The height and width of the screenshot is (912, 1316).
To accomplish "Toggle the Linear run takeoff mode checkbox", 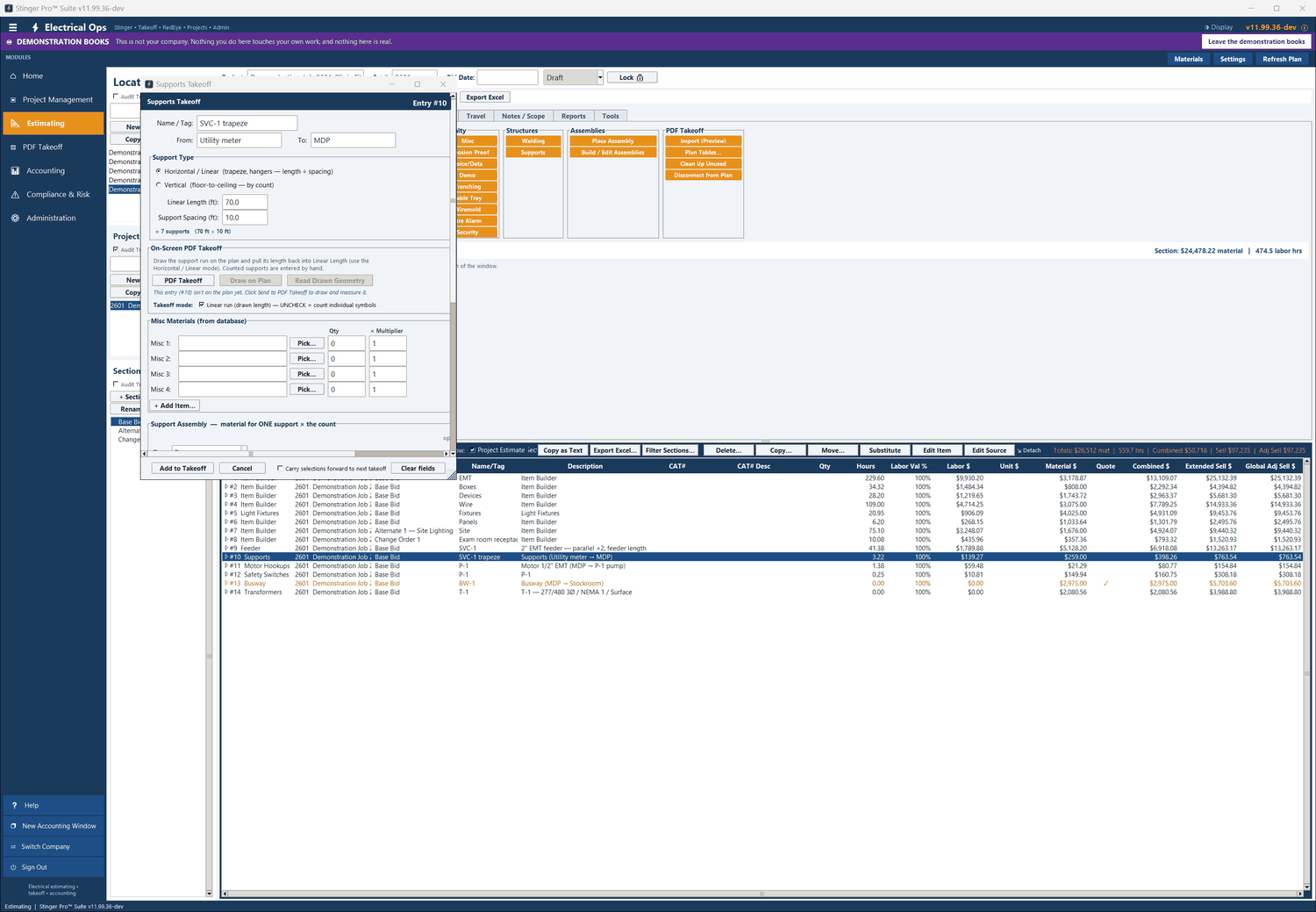I will click(x=202, y=305).
